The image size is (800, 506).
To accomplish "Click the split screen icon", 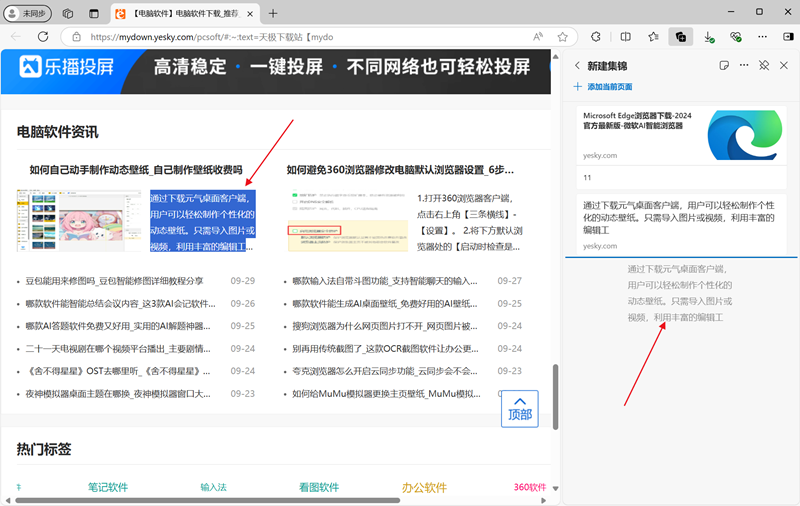I will (x=625, y=36).
